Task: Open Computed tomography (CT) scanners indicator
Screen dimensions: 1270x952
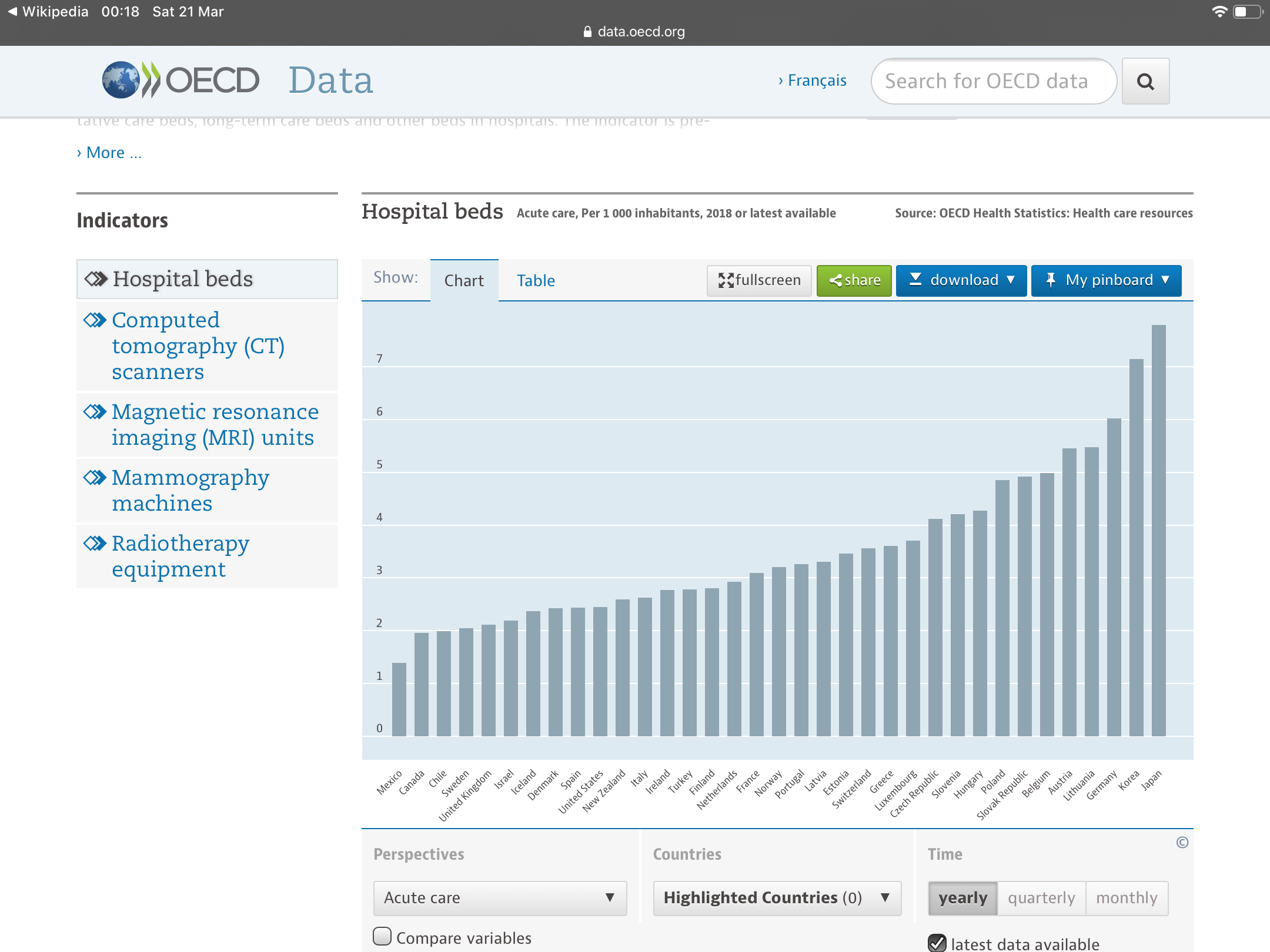Action: [x=198, y=346]
